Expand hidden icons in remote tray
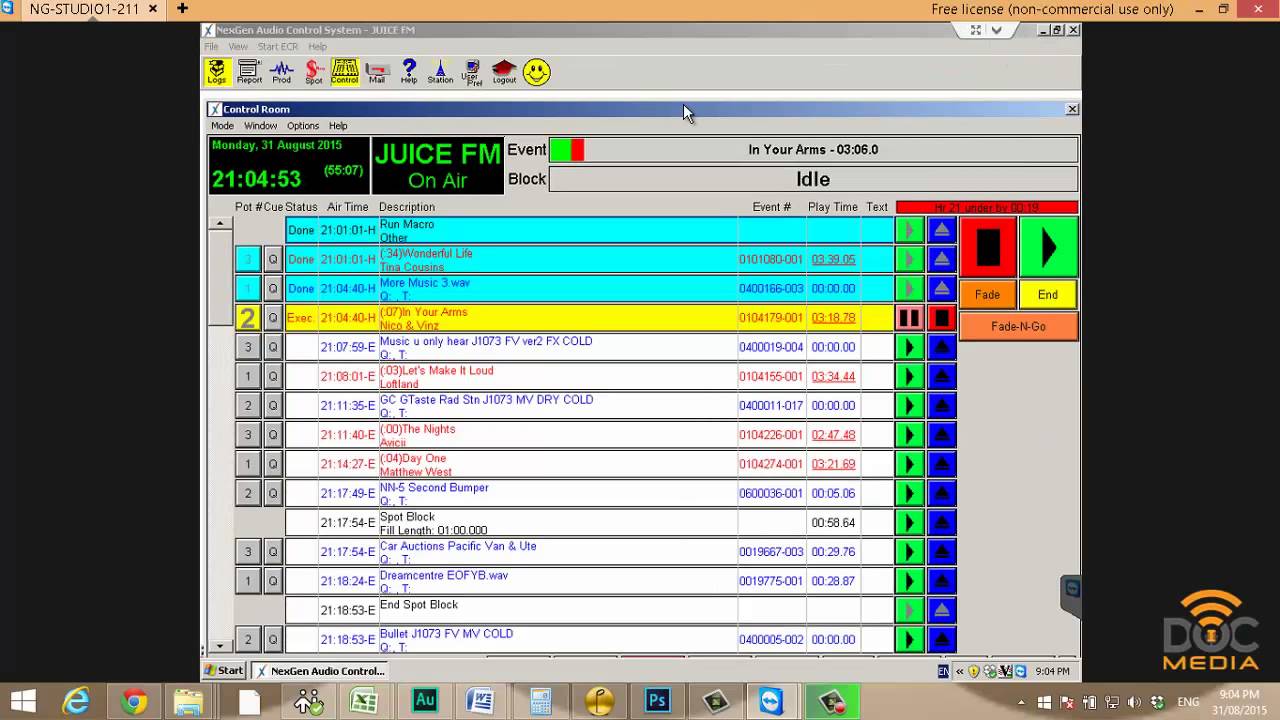The width and height of the screenshot is (1280, 720). [960, 672]
